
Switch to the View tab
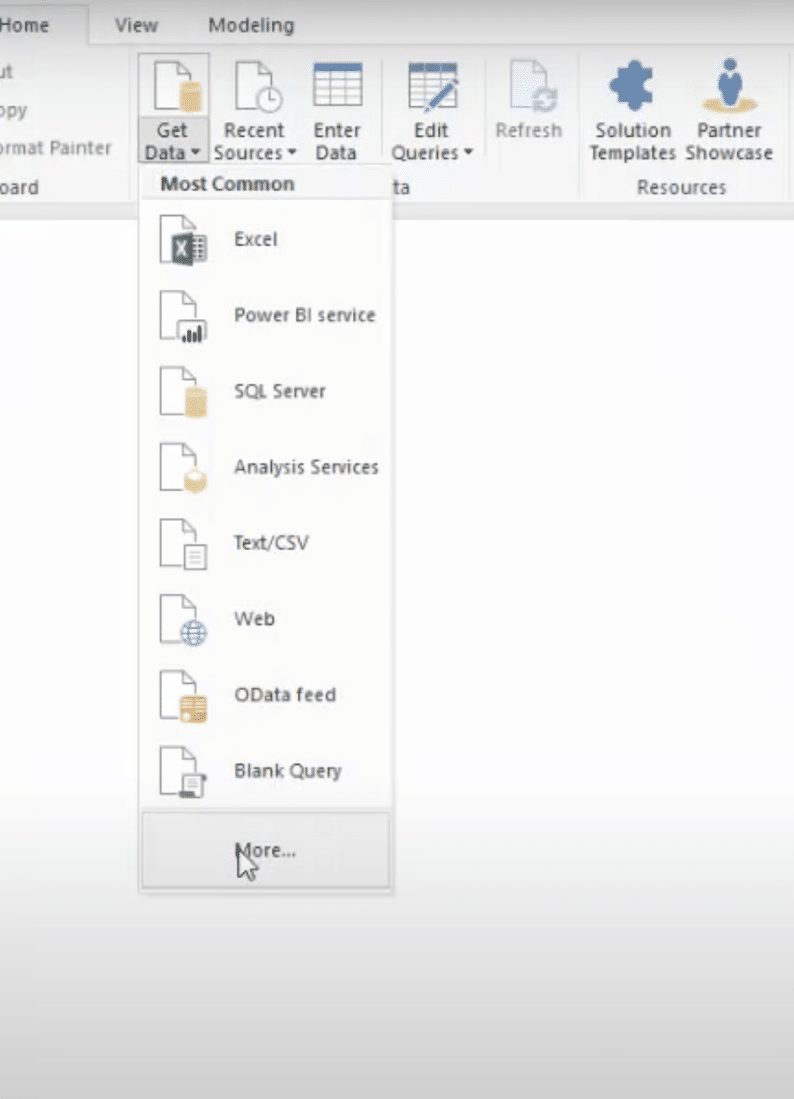pyautogui.click(x=136, y=25)
